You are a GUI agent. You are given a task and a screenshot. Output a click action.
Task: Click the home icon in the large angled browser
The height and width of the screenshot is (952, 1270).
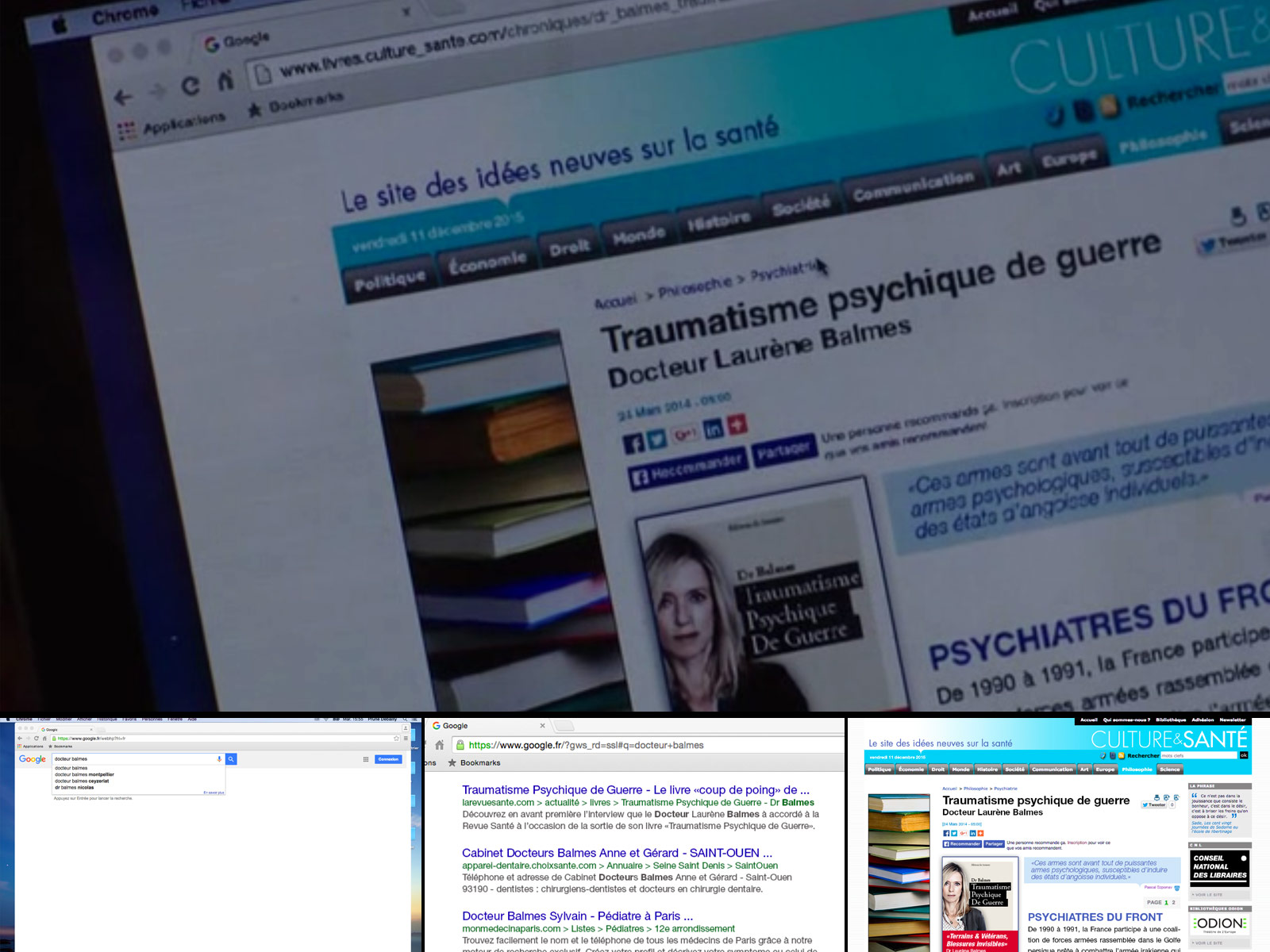click(x=225, y=80)
